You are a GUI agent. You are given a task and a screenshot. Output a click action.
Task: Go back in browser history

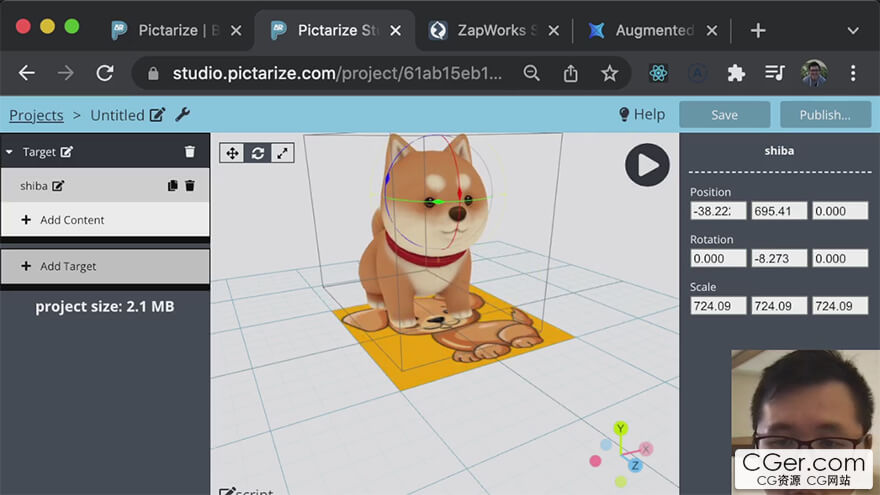(x=26, y=73)
